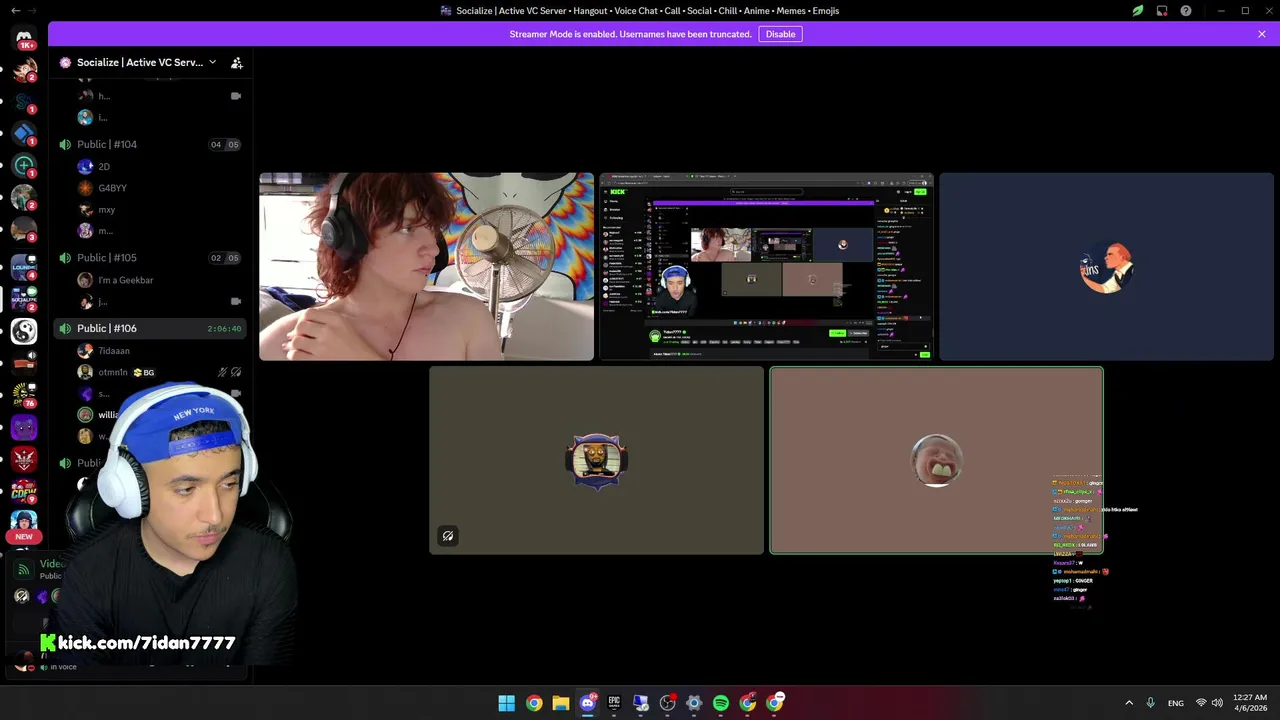
Task: Select the Public | #106 voice channel
Action: pyautogui.click(x=150, y=328)
